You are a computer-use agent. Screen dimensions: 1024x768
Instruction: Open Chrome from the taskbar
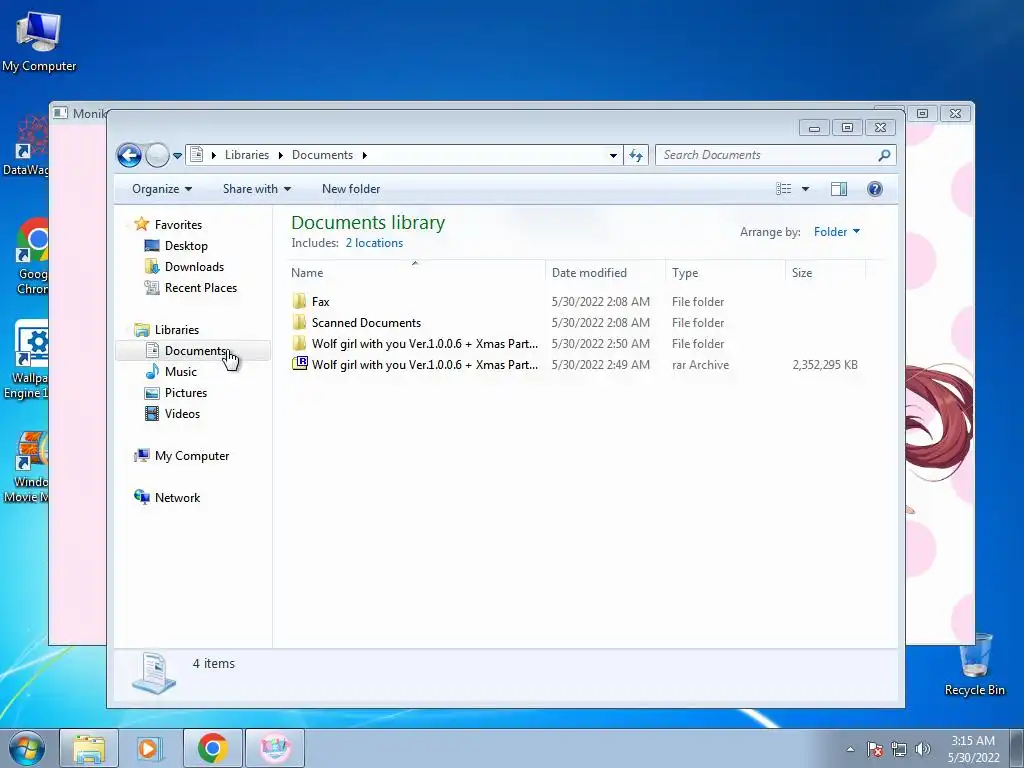tap(212, 748)
